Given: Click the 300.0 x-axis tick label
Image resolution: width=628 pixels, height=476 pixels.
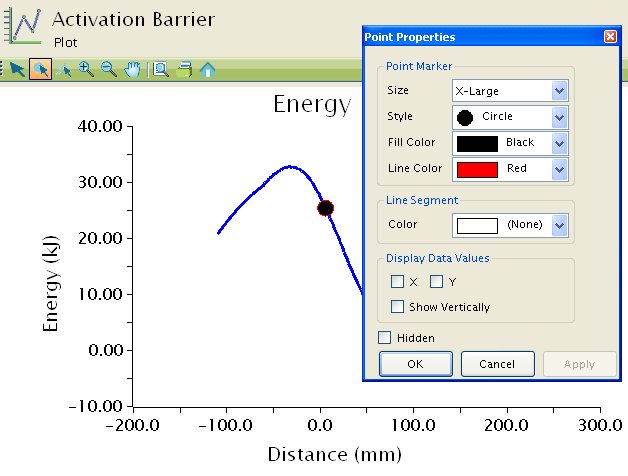Looking at the screenshot, I should click(x=600, y=425).
